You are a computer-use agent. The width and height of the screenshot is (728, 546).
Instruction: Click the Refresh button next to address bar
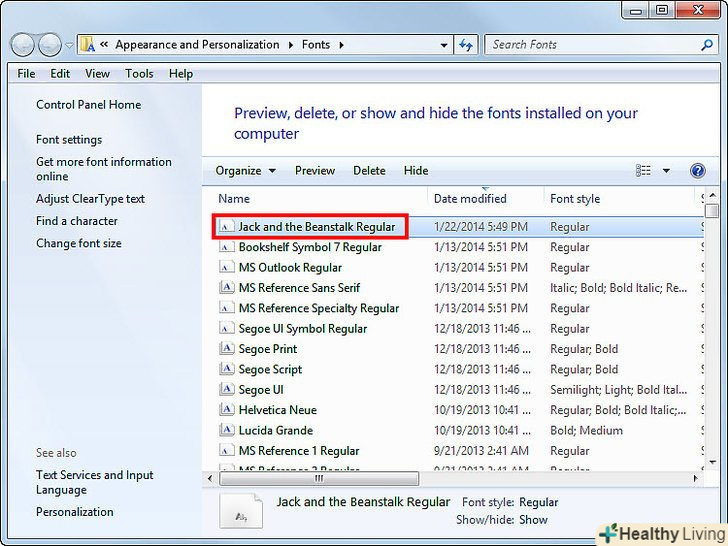[x=466, y=45]
